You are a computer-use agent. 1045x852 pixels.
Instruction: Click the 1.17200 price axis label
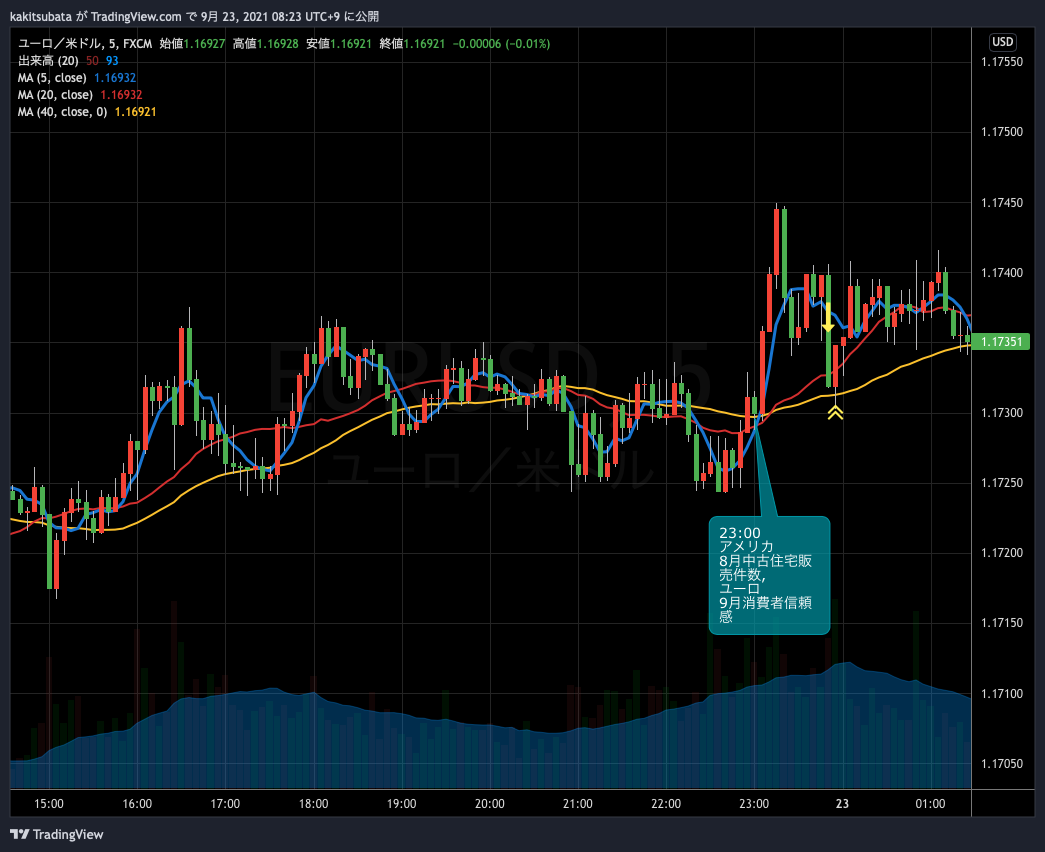[1002, 553]
